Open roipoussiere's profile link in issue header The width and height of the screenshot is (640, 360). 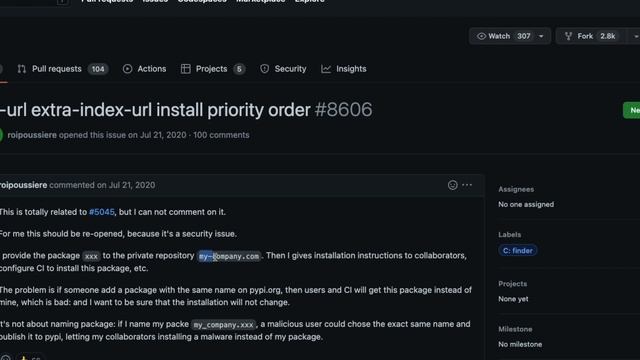point(32,135)
